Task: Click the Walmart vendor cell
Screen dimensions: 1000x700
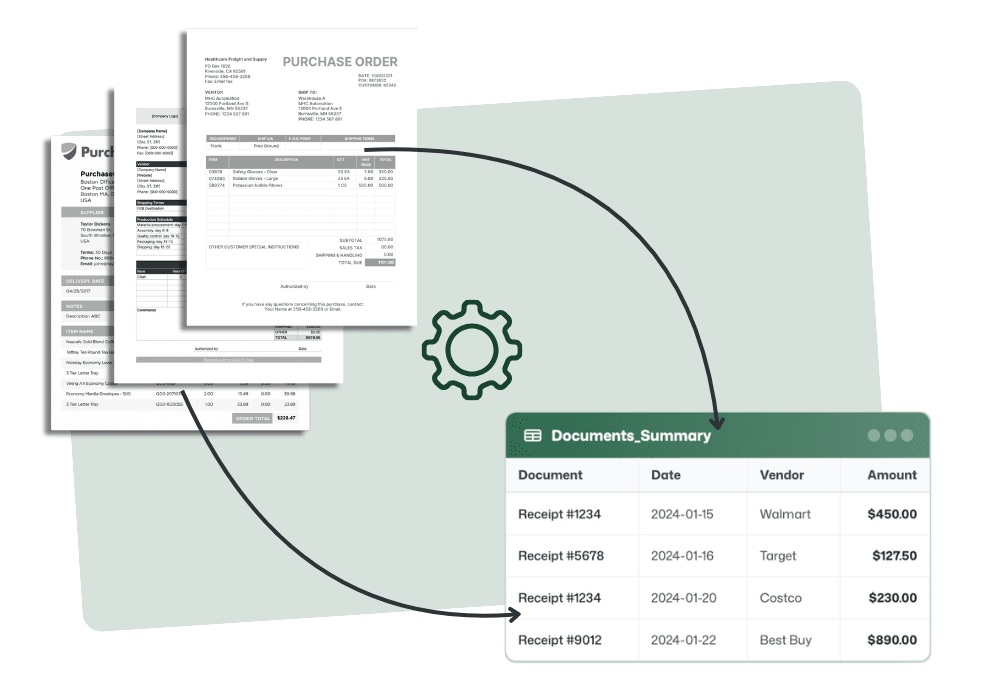Action: pyautogui.click(x=785, y=514)
